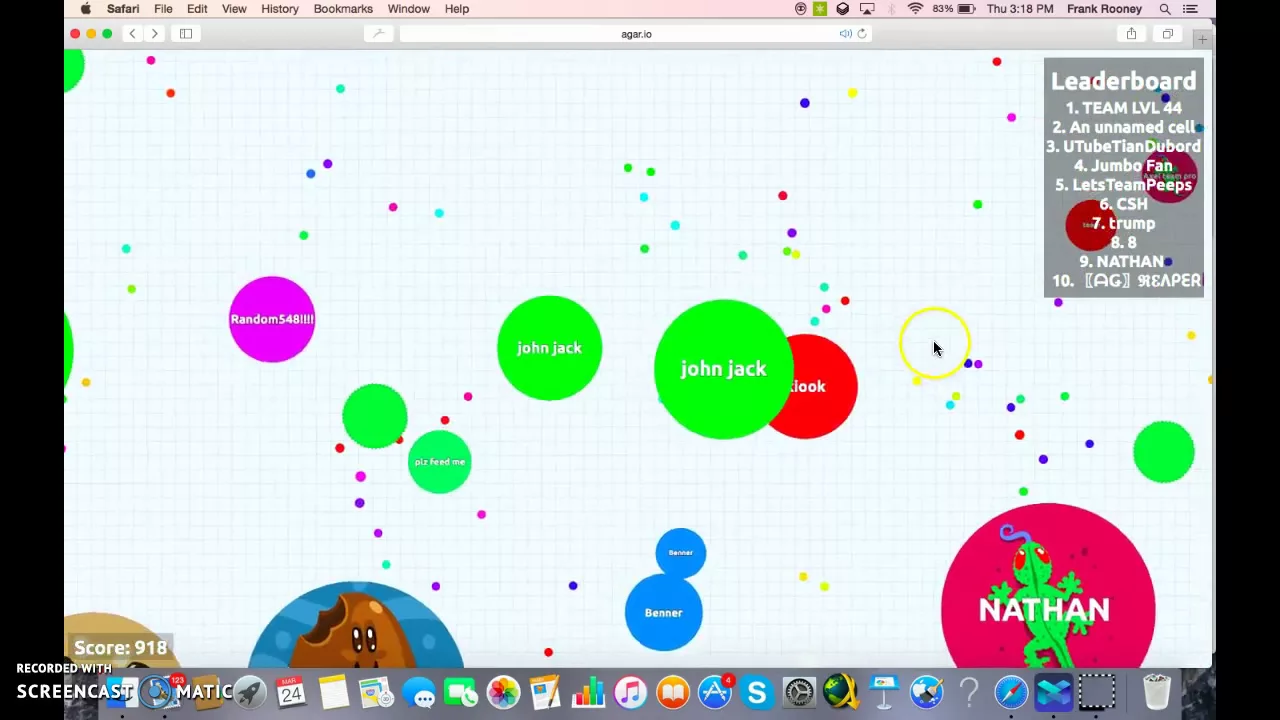
Task: Open iTunes in the Dock
Action: pyautogui.click(x=630, y=692)
